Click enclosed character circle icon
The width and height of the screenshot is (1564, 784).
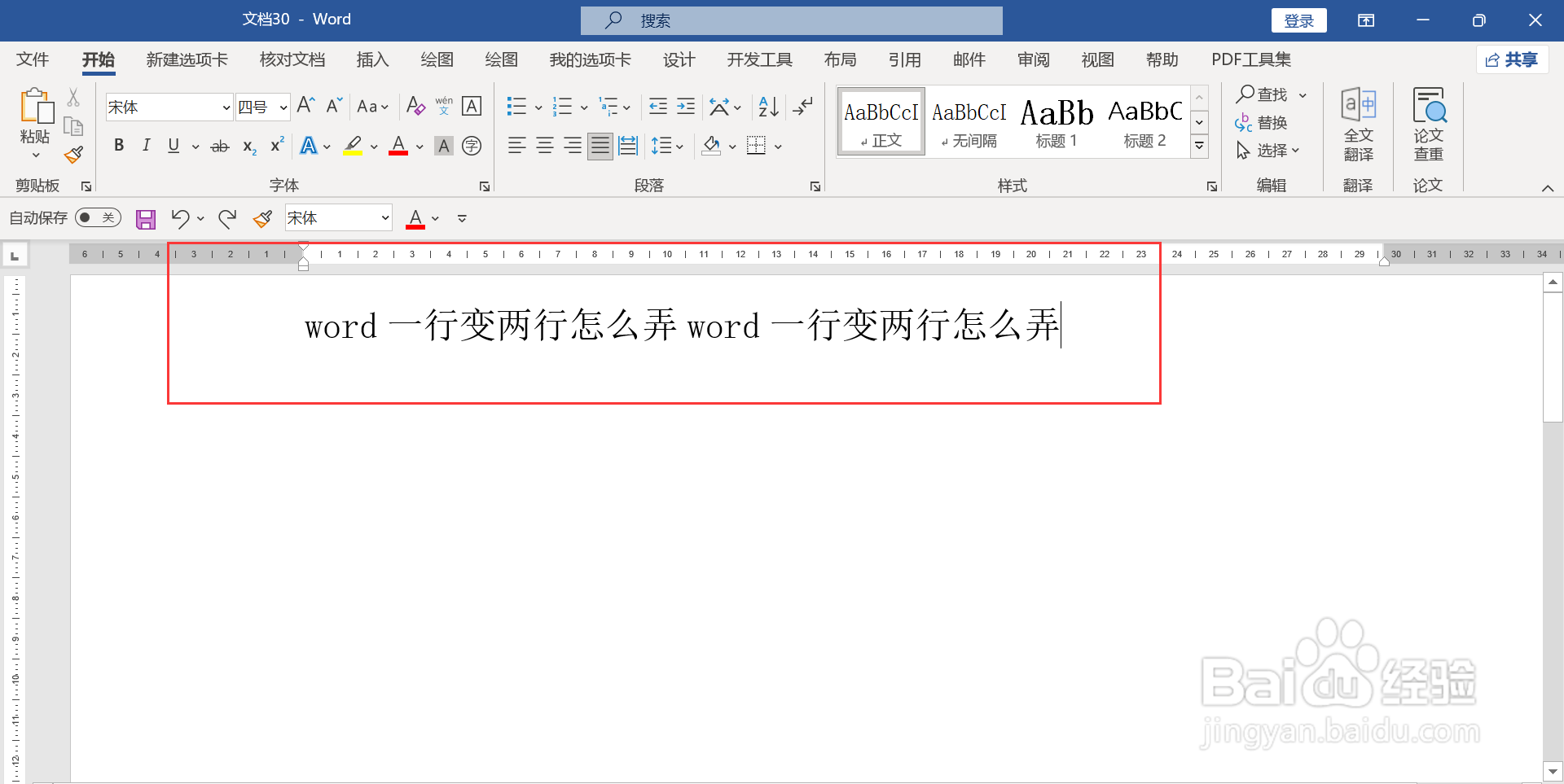click(472, 146)
